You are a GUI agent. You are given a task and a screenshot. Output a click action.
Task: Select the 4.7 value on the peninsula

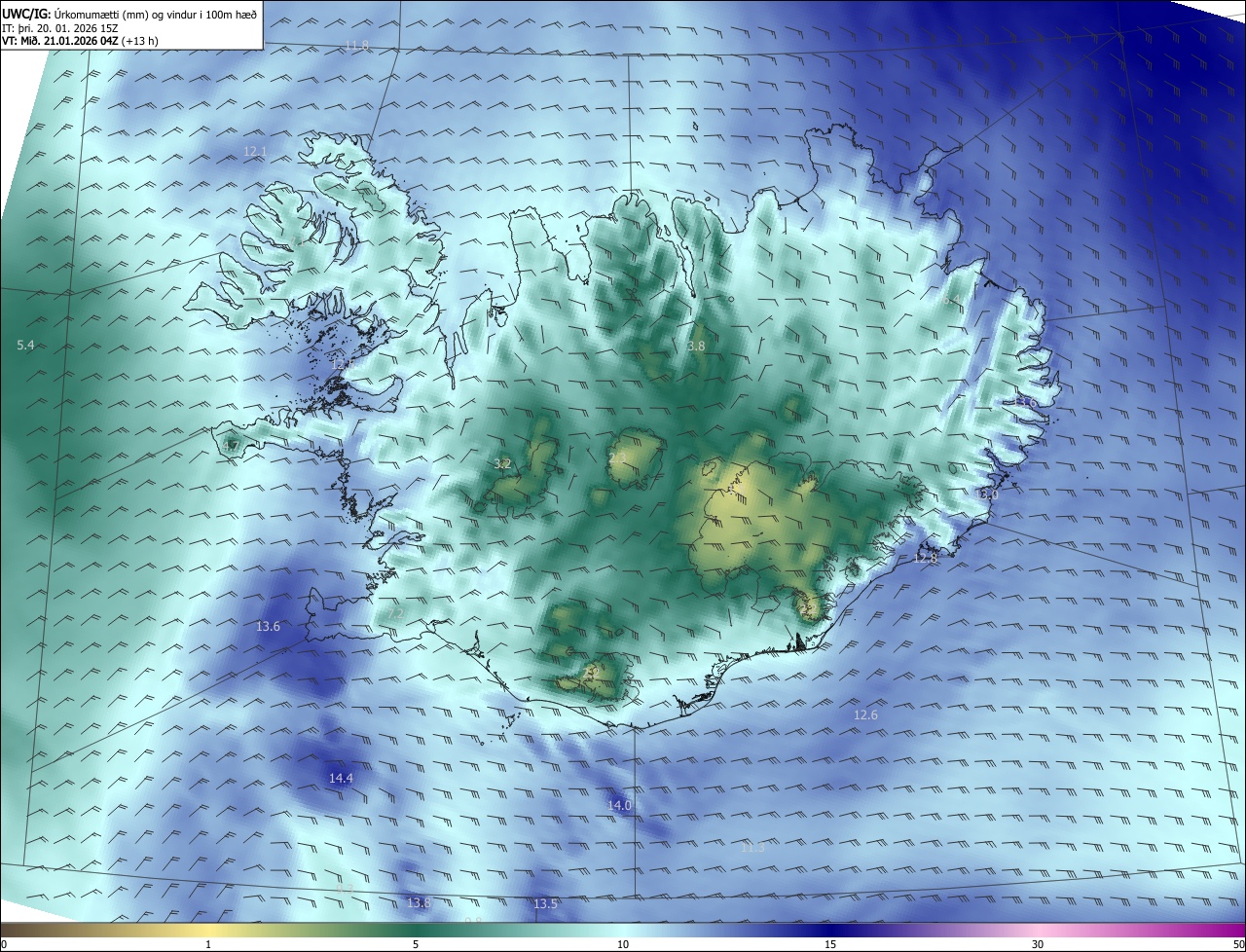[231, 447]
